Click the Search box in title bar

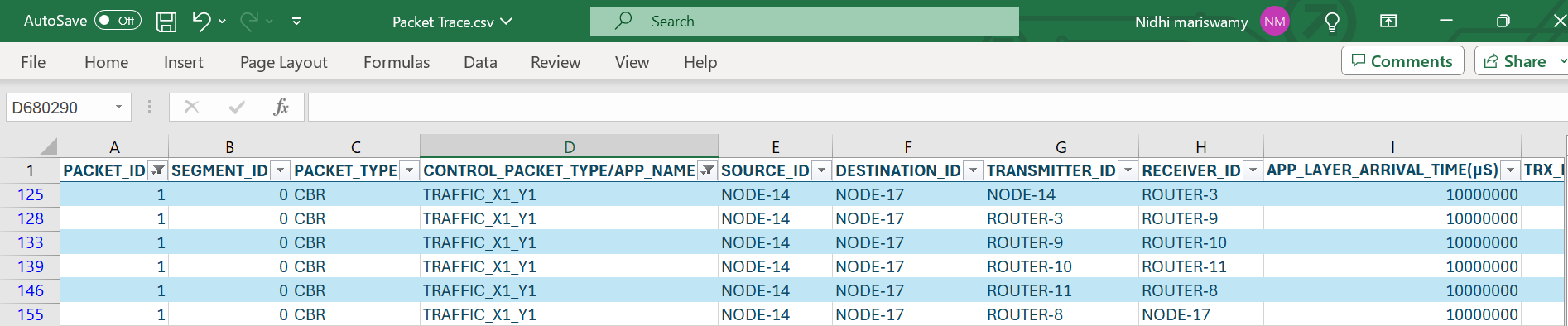tap(804, 21)
